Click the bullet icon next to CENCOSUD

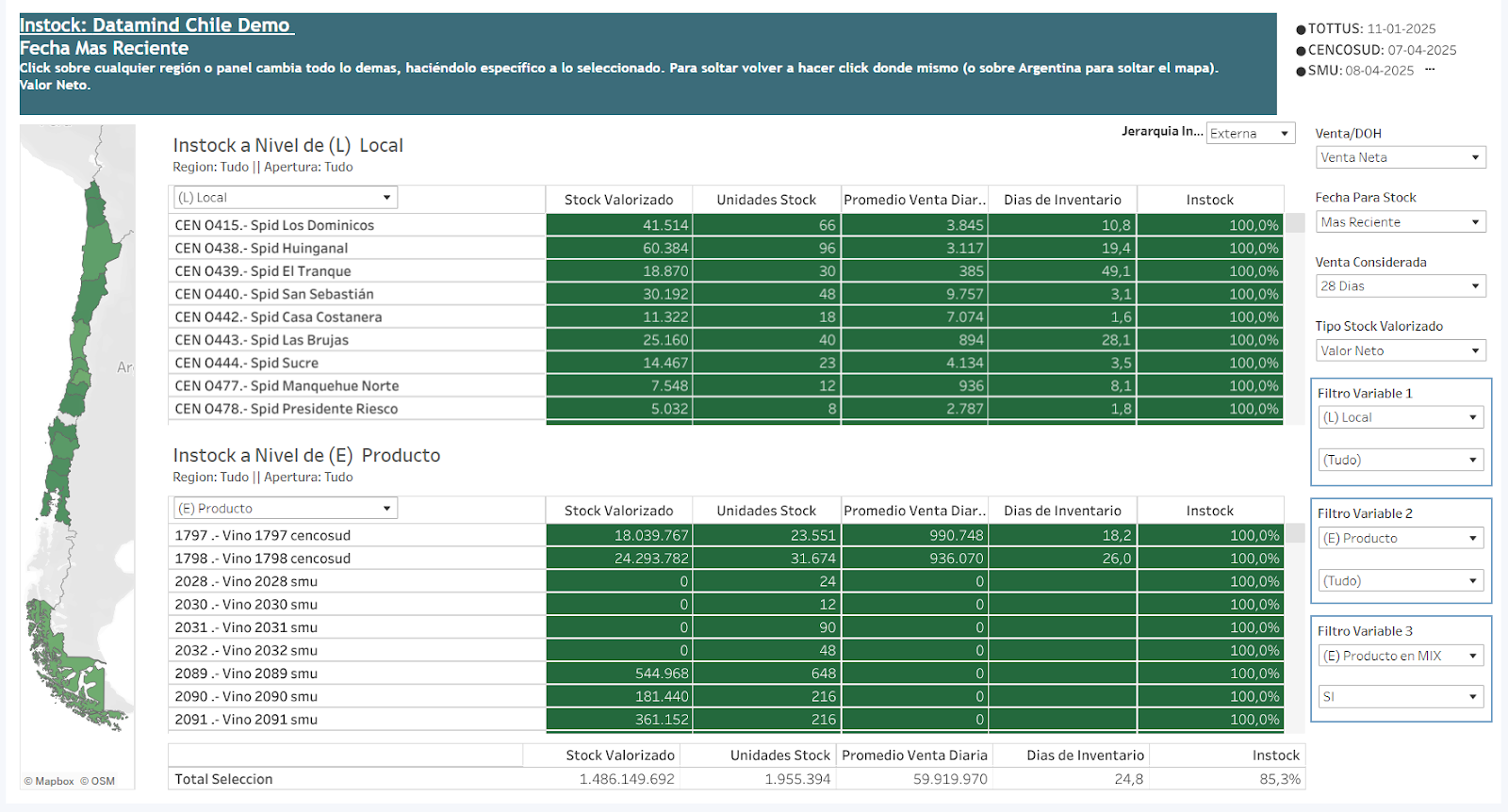pos(1301,51)
